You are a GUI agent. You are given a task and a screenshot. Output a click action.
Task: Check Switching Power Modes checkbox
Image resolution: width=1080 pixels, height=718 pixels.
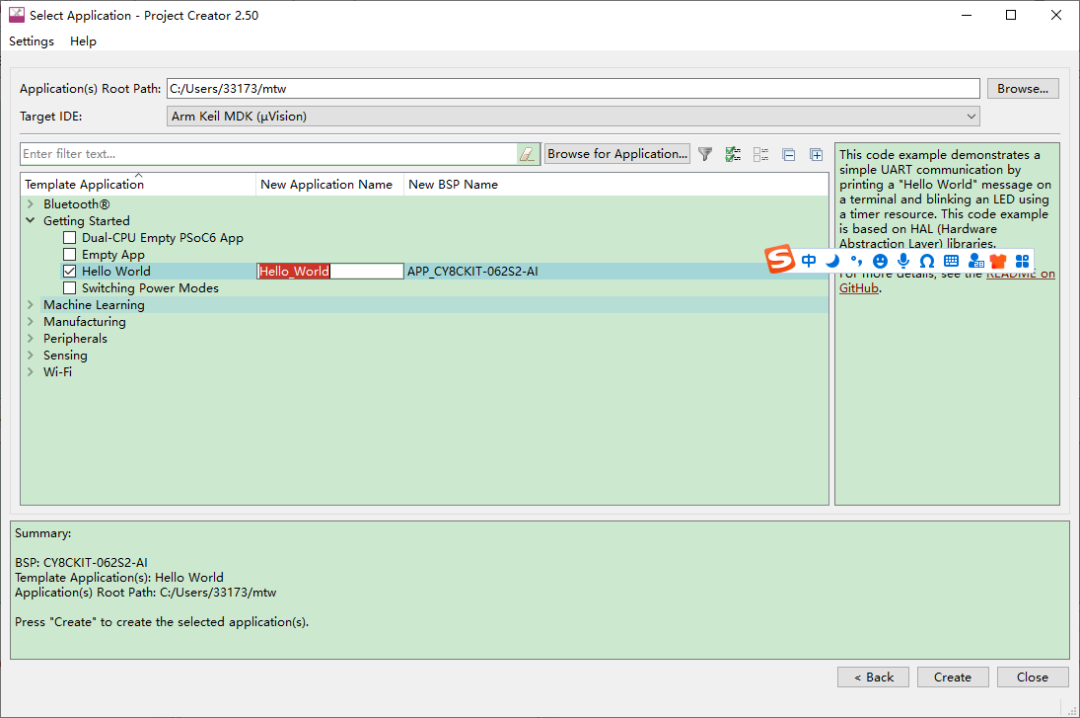pyautogui.click(x=70, y=288)
